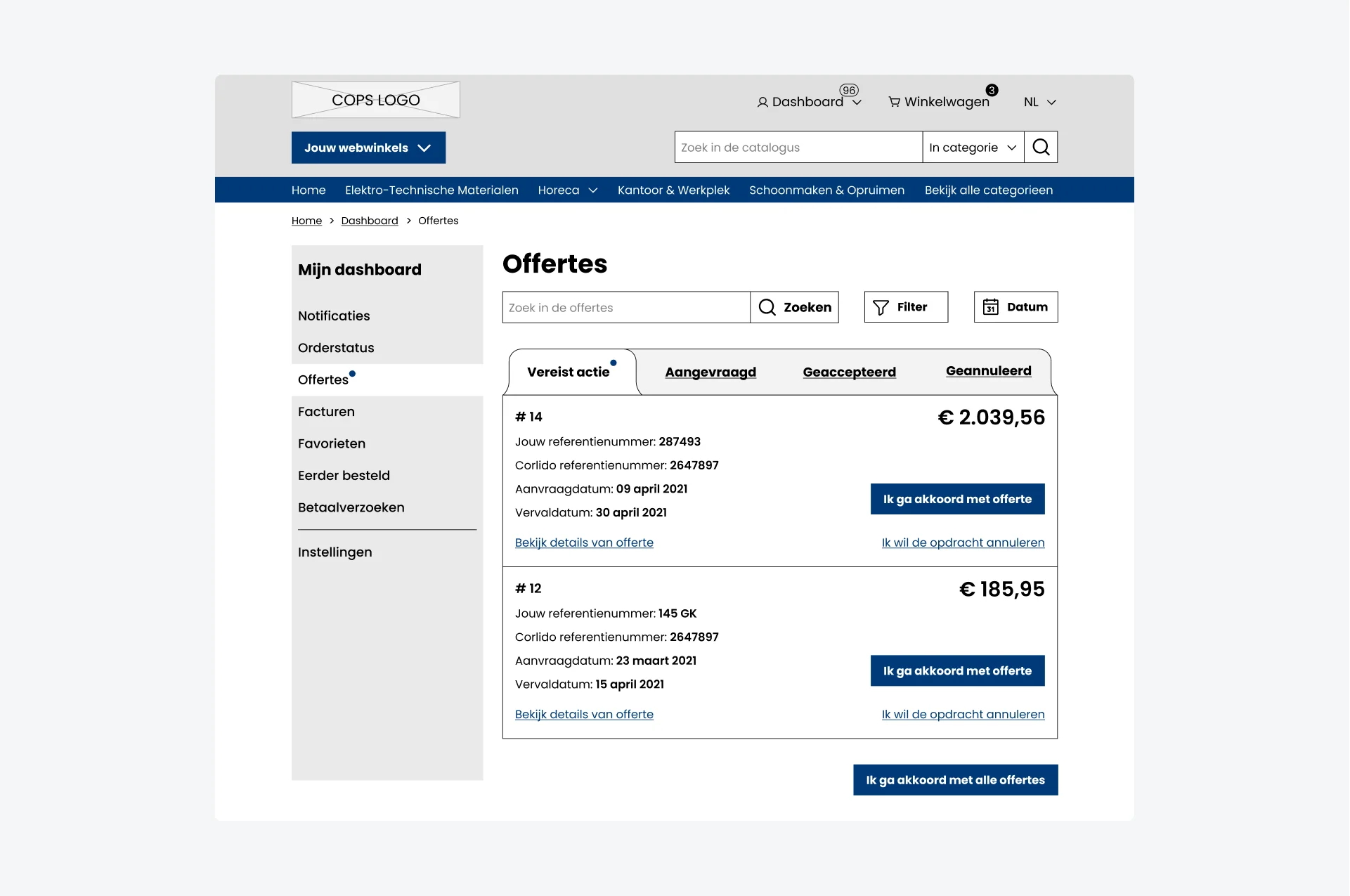This screenshot has height=896, width=1350.
Task: Cancel the order for offerte #12
Action: tap(963, 715)
